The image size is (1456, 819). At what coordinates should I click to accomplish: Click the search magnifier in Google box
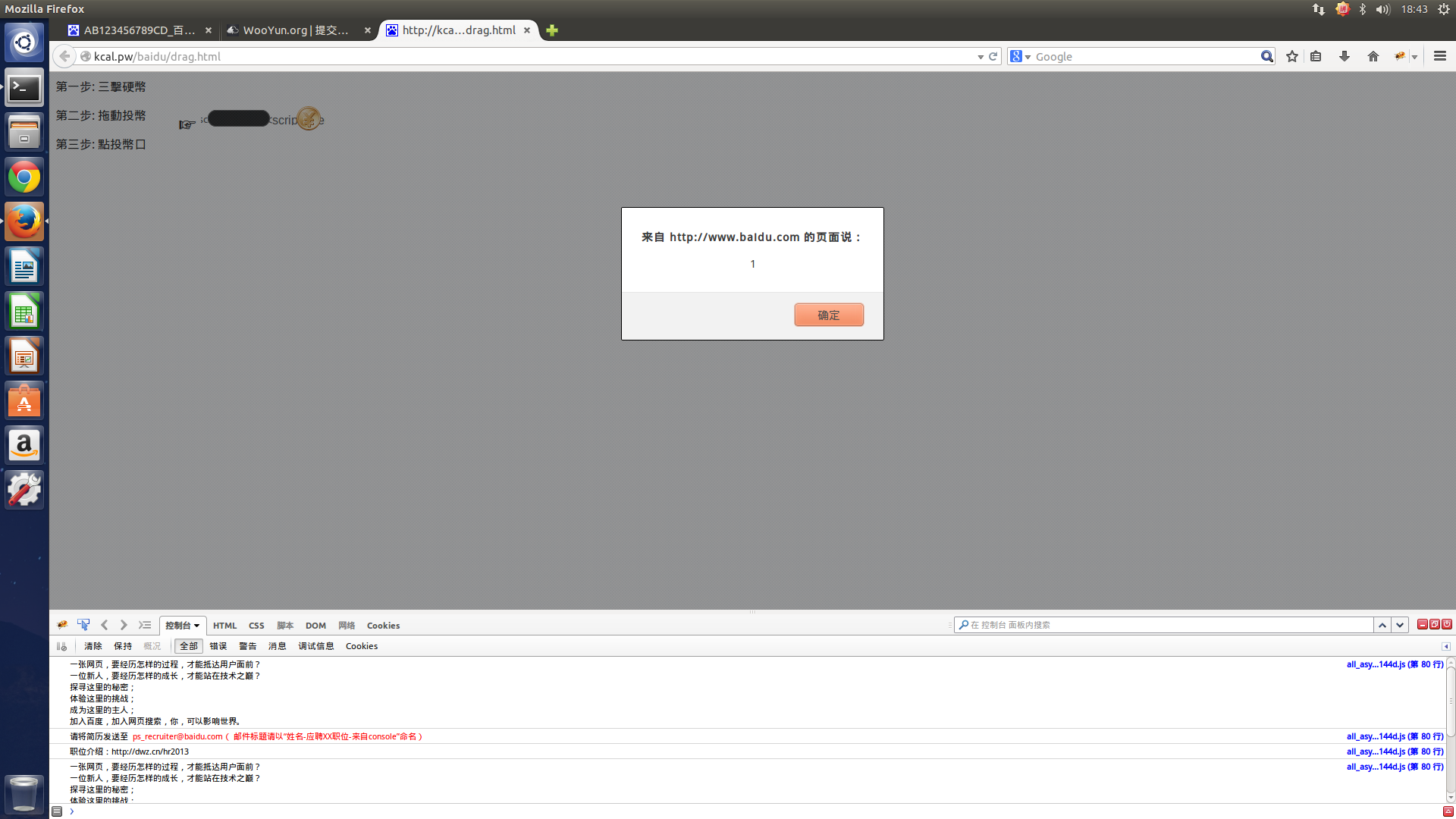(1266, 56)
